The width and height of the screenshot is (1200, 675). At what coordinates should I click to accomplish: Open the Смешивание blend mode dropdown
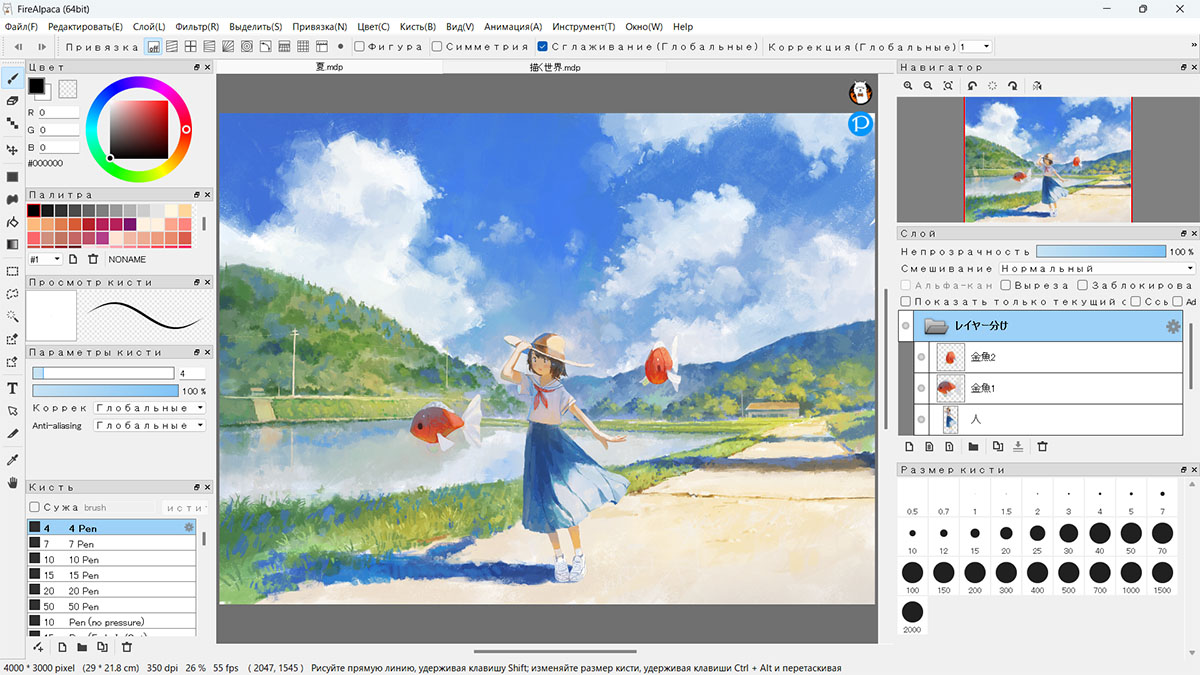1097,268
